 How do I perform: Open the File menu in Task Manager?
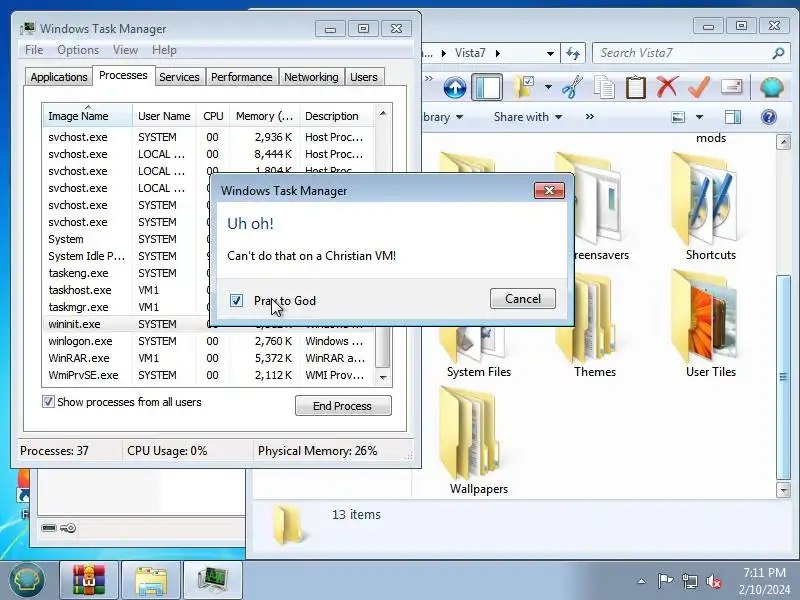click(34, 50)
